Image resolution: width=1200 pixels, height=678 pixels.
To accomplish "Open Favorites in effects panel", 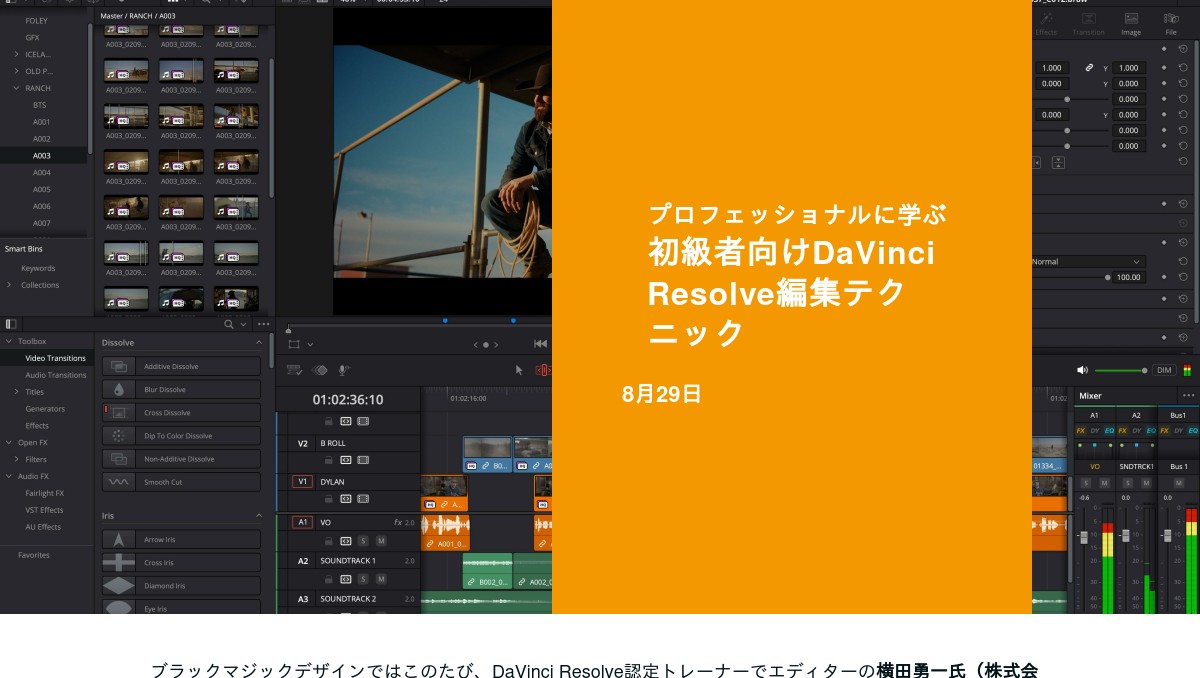I will click(33, 555).
